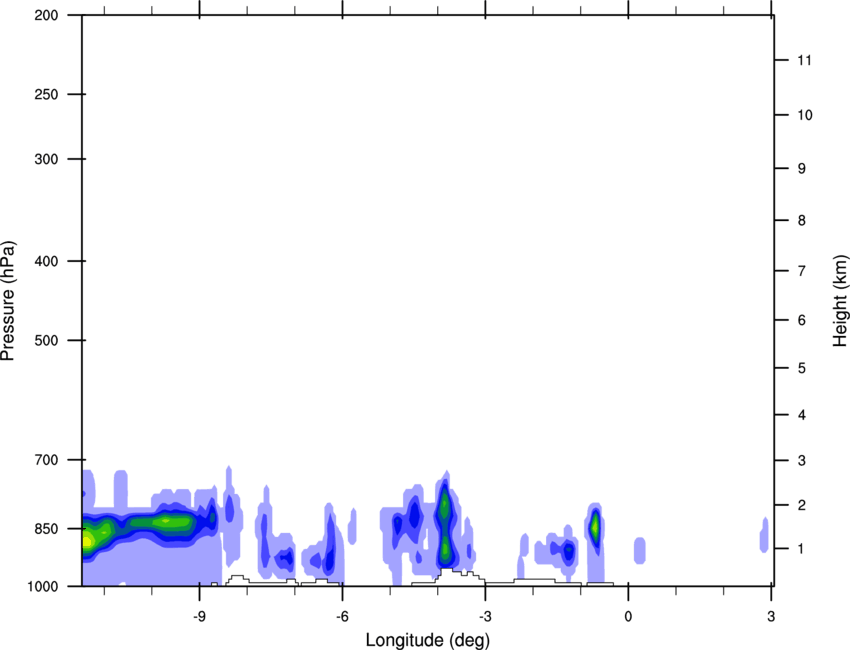Image resolution: width=850 pixels, height=650 pixels.
Task: Click the 'Pressure (hPa)' axis title
Action: click(8, 301)
